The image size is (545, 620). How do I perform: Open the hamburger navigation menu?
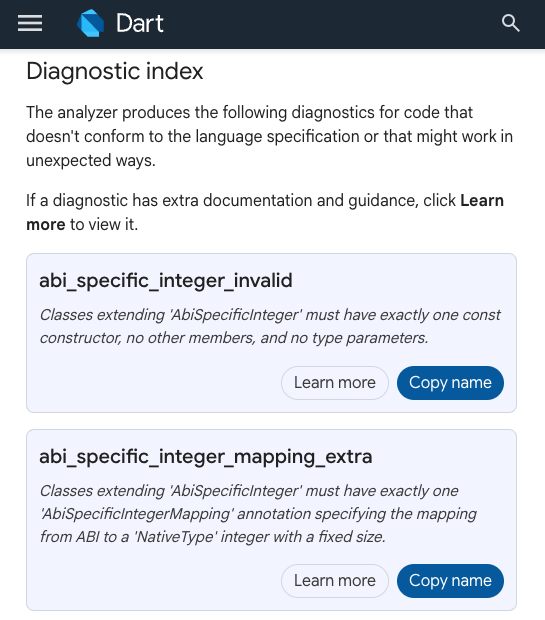(30, 23)
